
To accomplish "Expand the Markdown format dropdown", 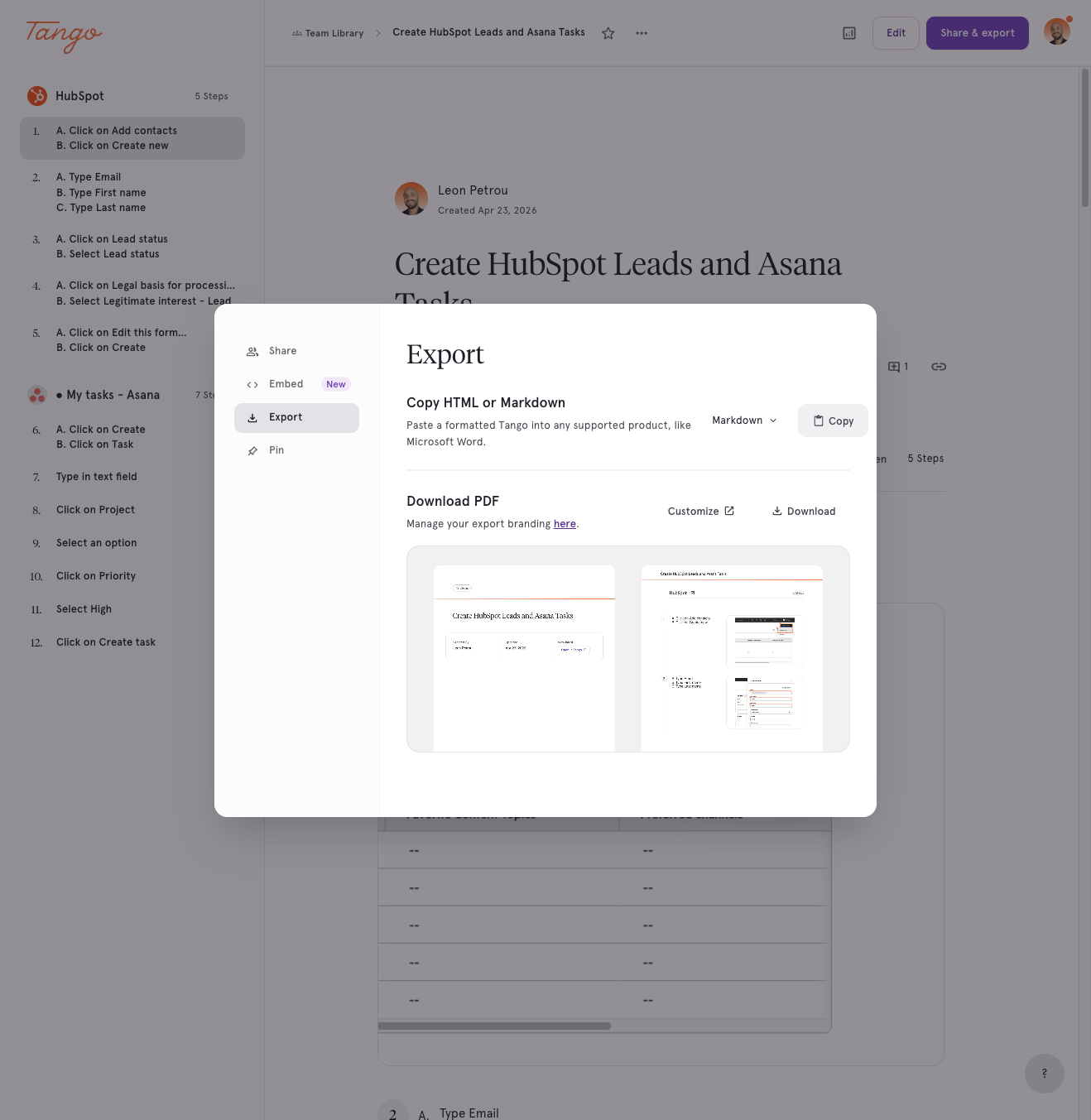I will pos(745,421).
